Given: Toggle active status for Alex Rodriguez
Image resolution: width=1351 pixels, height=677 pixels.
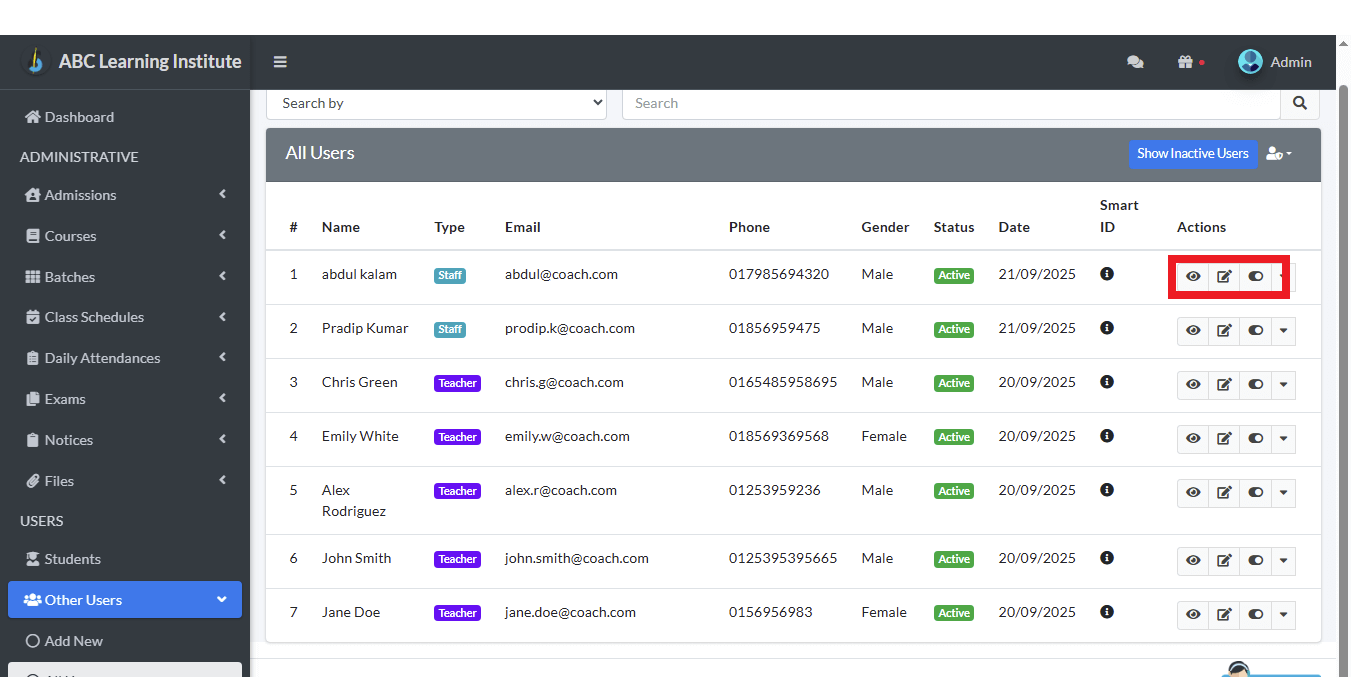Looking at the screenshot, I should 1256,492.
